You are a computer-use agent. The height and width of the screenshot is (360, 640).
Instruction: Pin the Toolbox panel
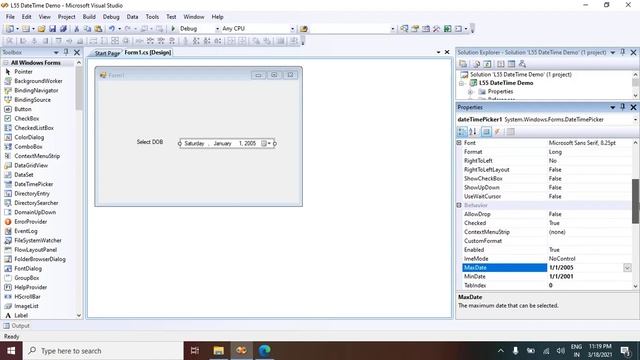click(x=66, y=52)
